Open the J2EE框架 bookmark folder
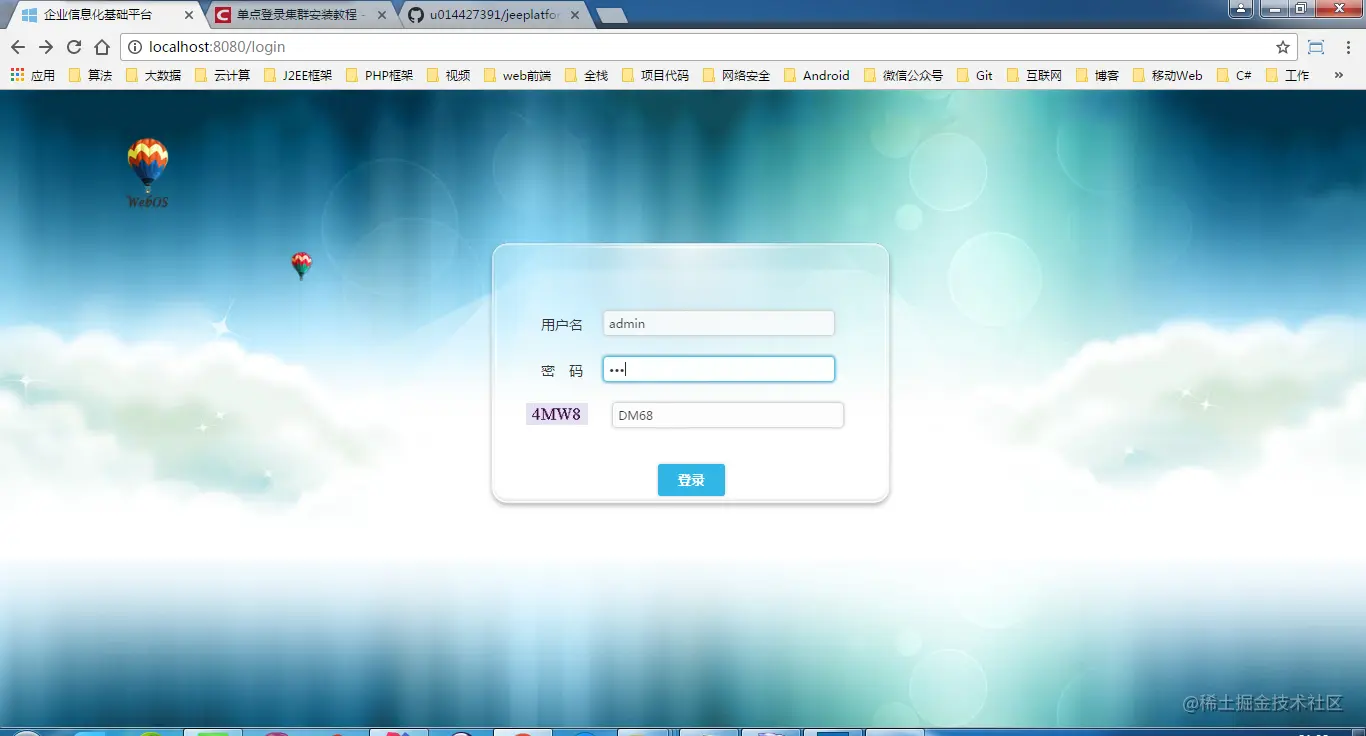This screenshot has width=1366, height=736. [x=298, y=75]
